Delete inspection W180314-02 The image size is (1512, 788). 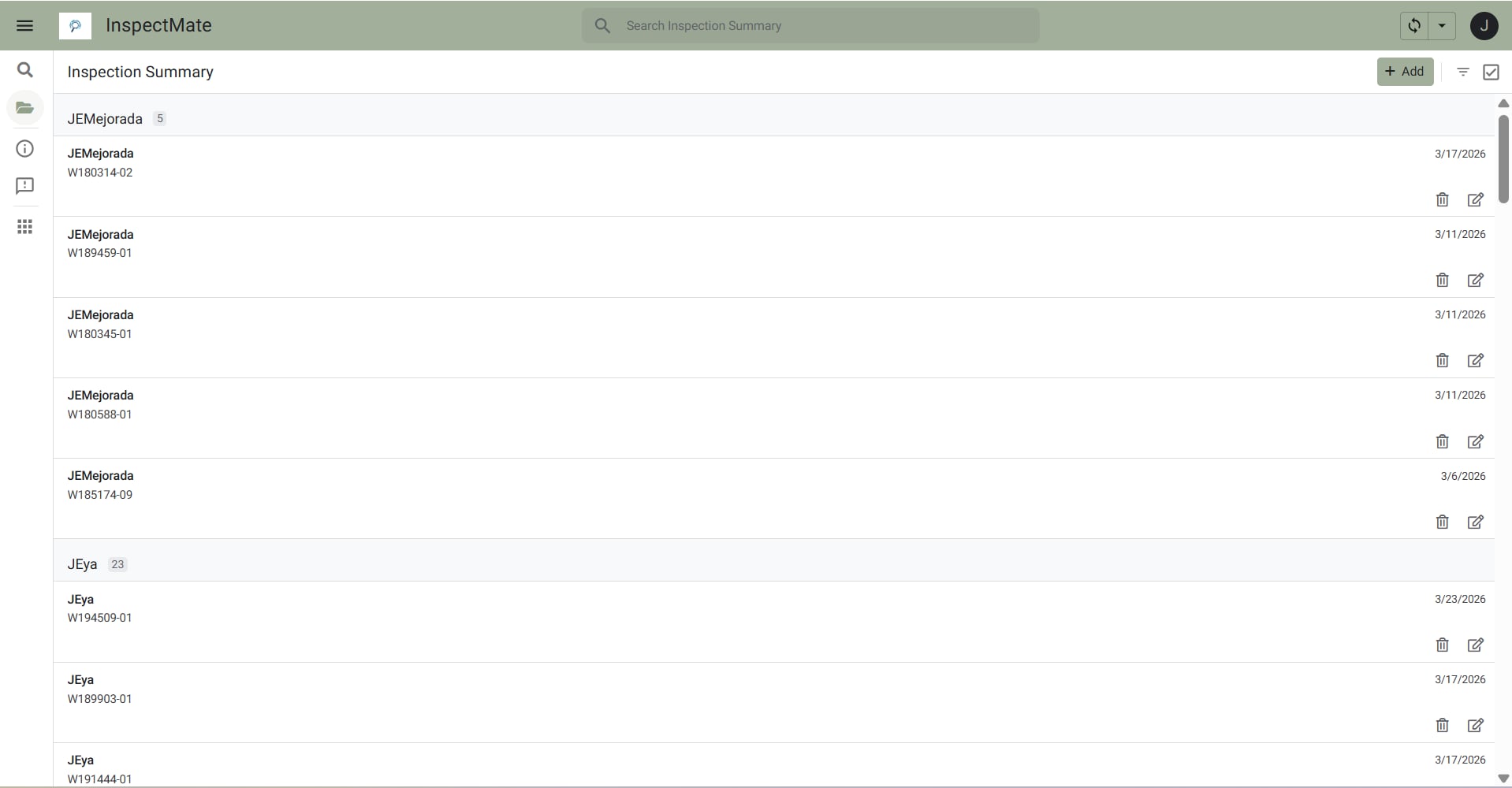(x=1442, y=199)
